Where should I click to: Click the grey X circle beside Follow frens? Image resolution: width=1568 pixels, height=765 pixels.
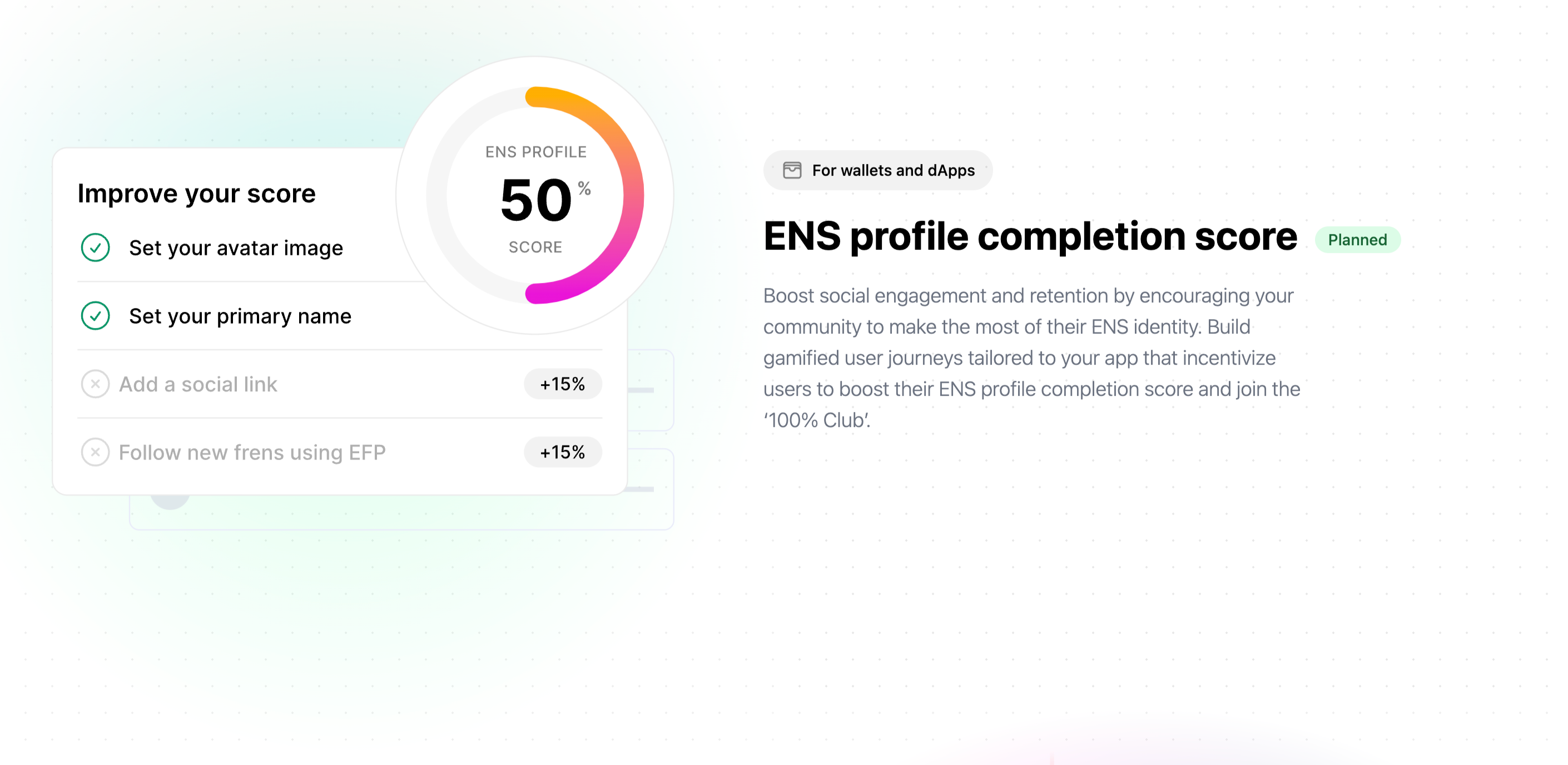95,452
